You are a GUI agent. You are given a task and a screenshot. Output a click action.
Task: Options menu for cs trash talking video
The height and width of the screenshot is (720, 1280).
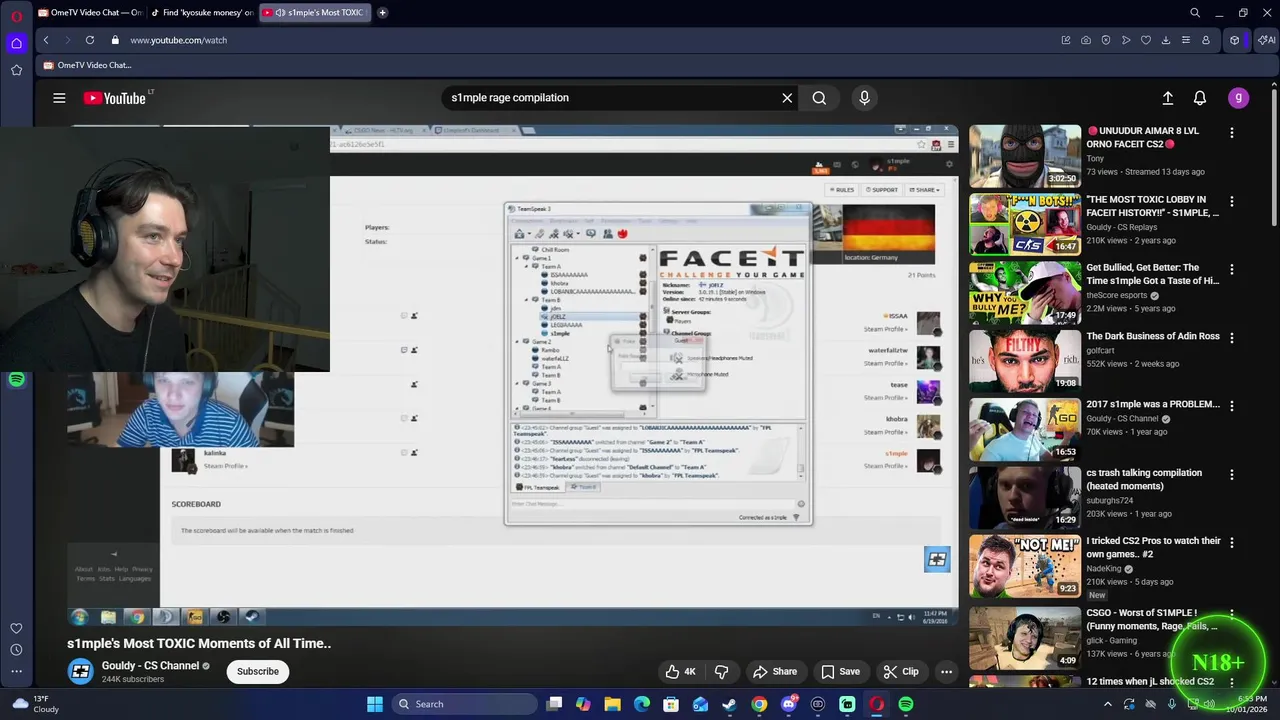1232,474
